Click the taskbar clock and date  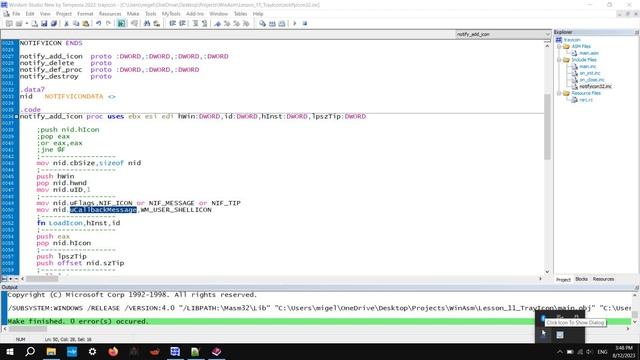coord(623,351)
